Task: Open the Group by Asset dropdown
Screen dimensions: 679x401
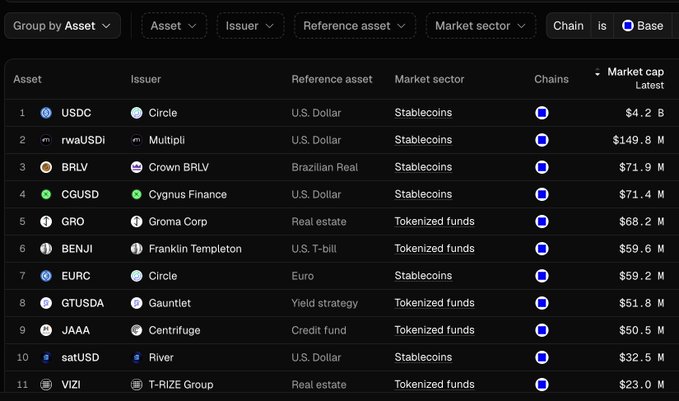Action: (x=62, y=26)
